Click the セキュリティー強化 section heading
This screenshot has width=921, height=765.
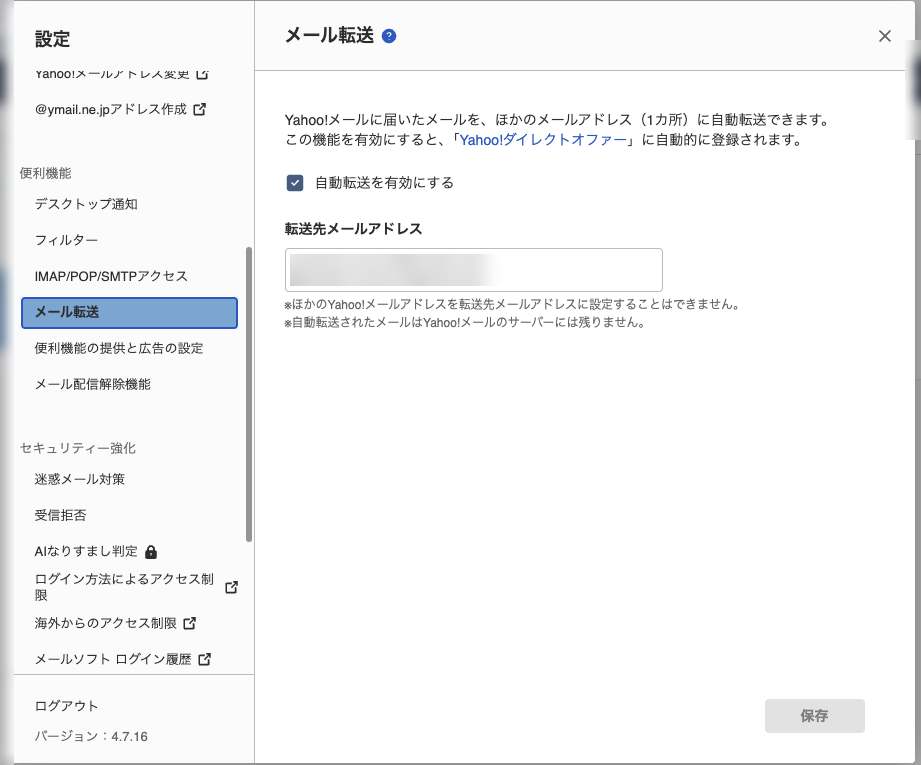[x=78, y=448]
